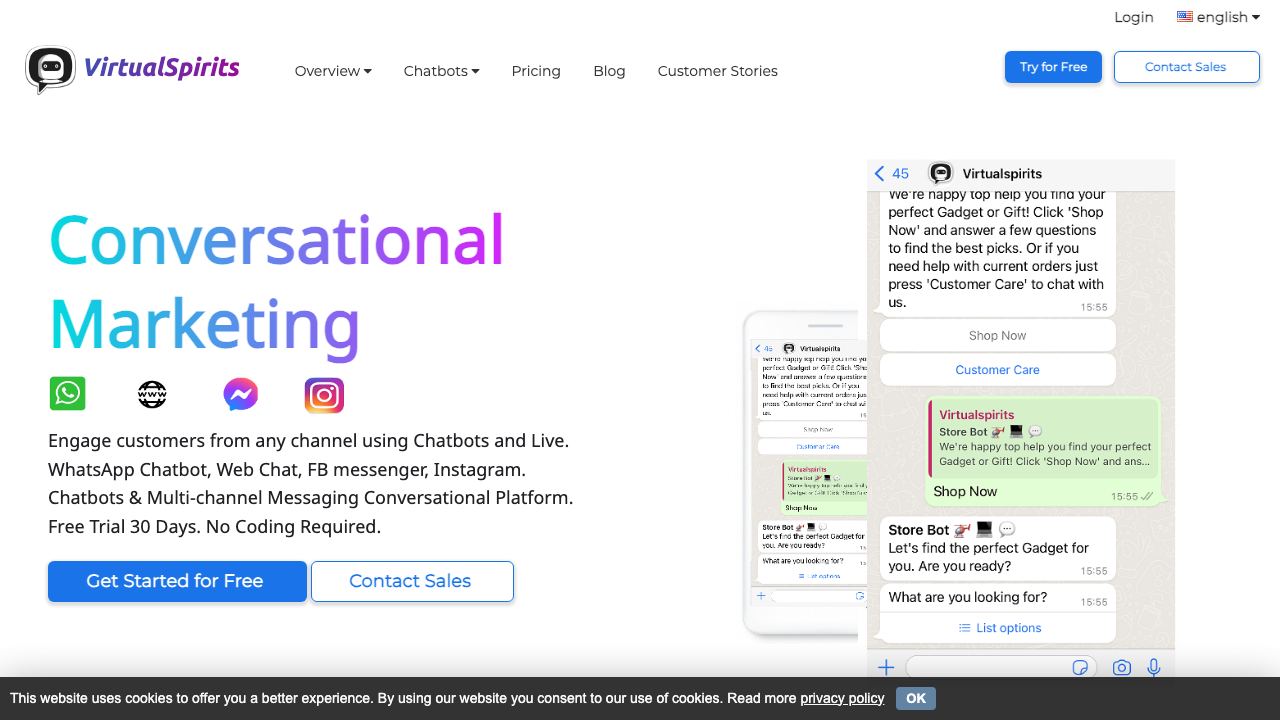Screen dimensions: 1280x720
Task: Click the sticker icon in chat input
Action: 1080,667
